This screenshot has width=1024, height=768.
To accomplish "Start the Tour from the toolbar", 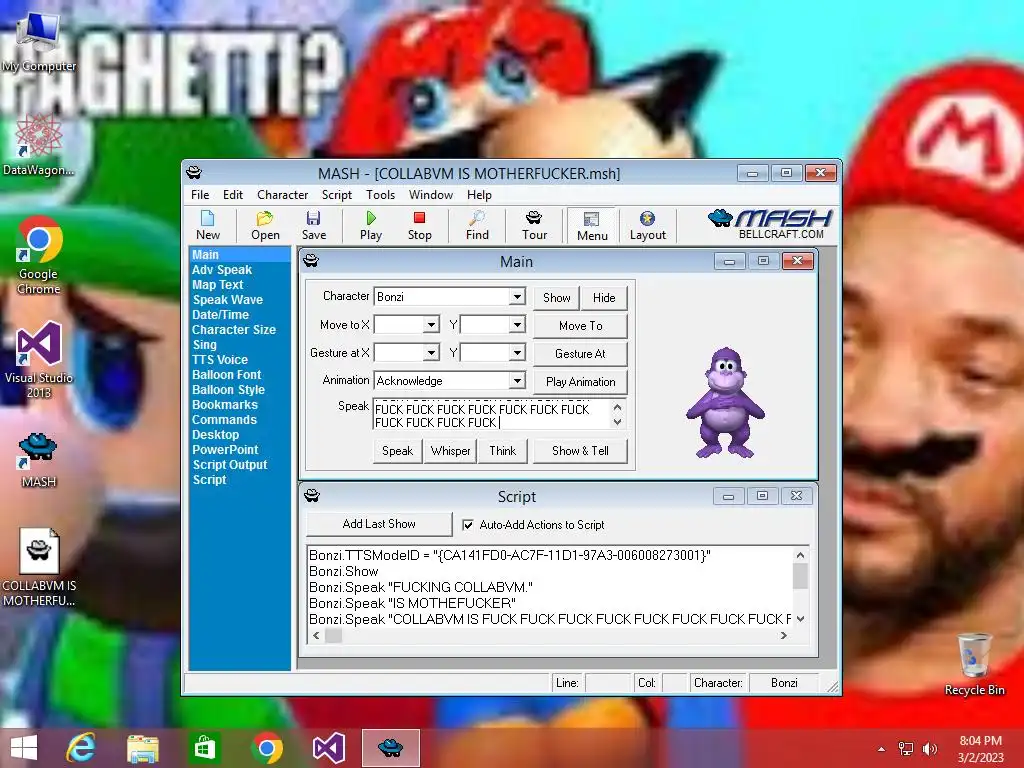I will click(534, 225).
